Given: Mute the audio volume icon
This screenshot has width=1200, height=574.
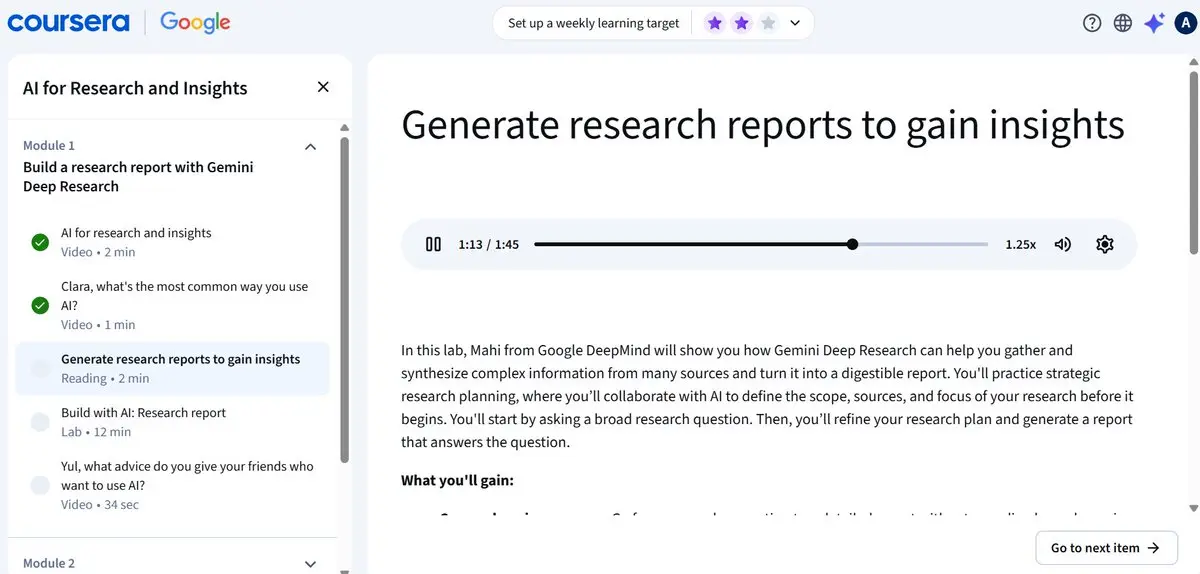Looking at the screenshot, I should [x=1063, y=244].
